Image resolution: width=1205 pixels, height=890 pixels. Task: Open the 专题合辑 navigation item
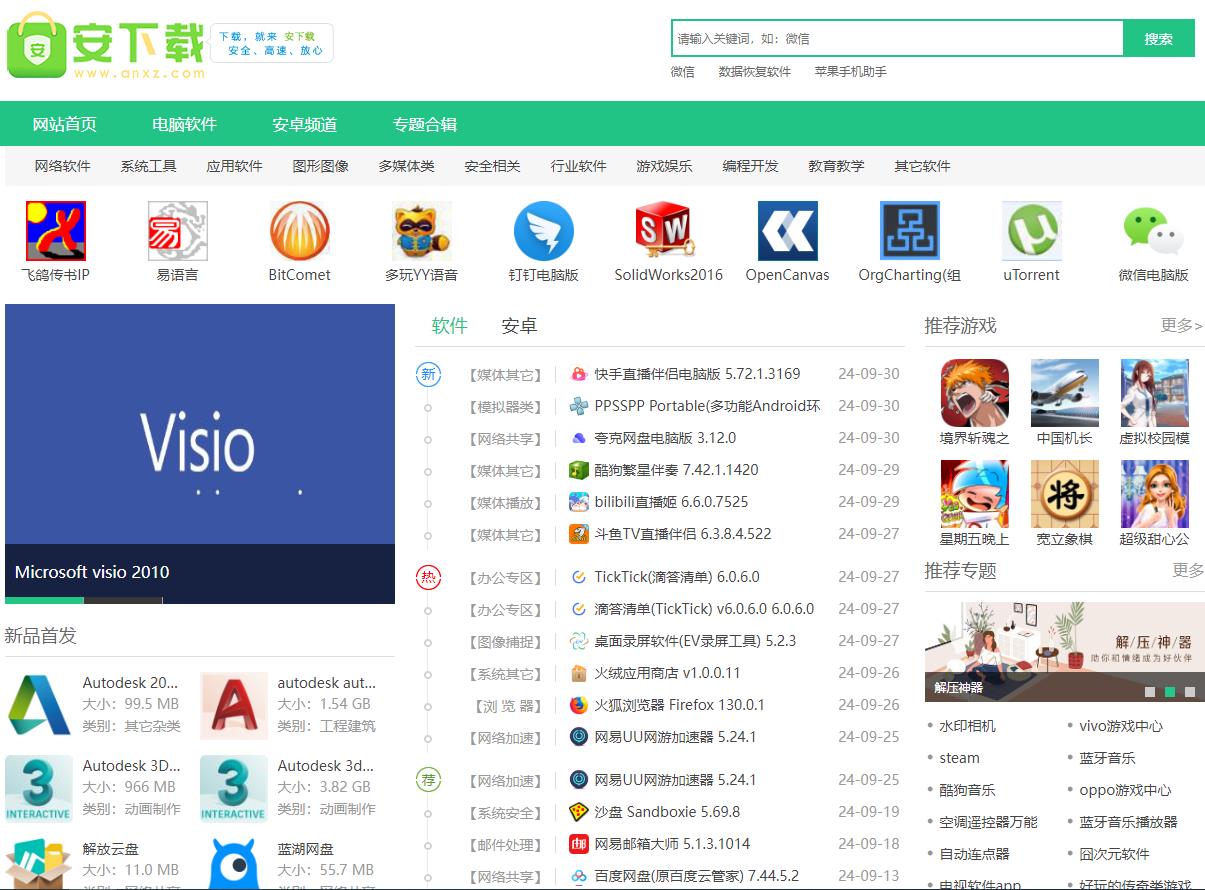pos(425,125)
